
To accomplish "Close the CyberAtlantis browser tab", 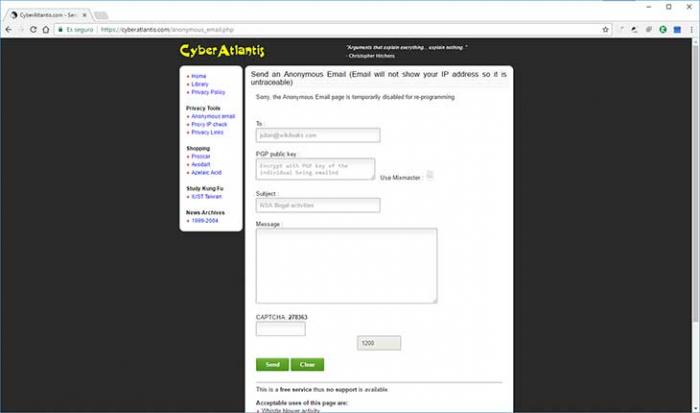I will (84, 15).
